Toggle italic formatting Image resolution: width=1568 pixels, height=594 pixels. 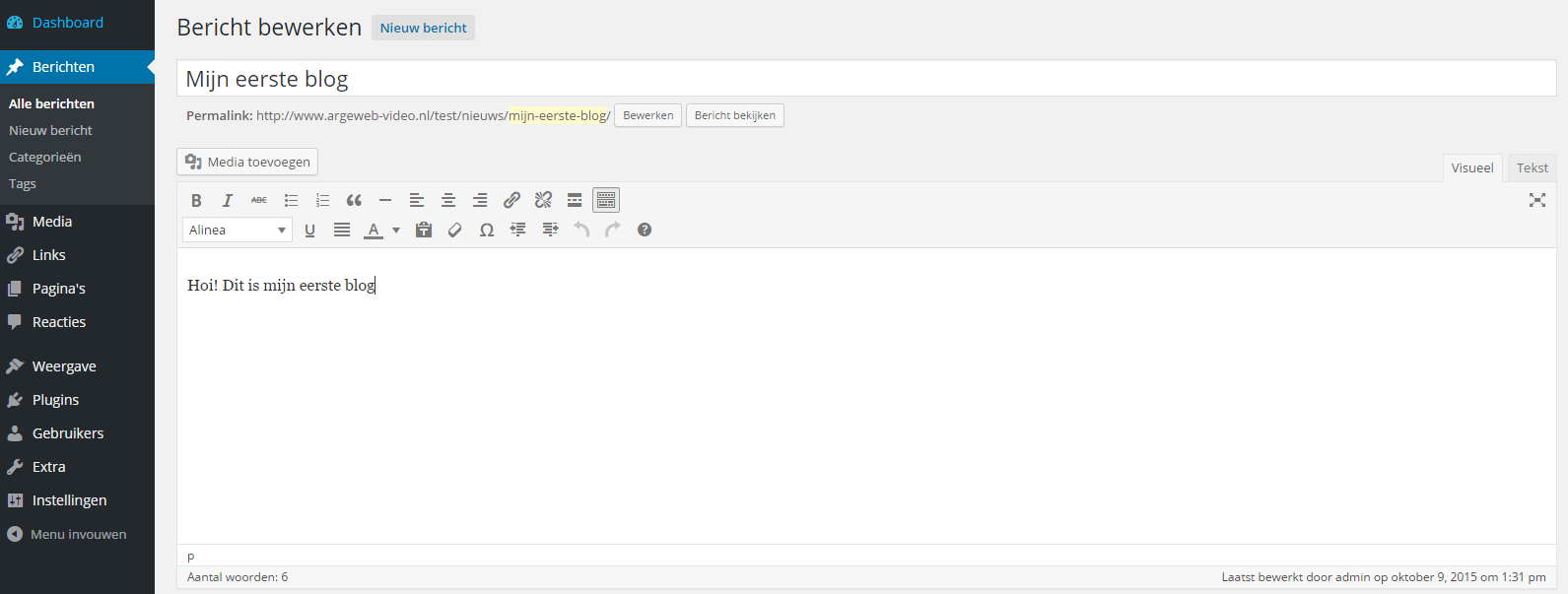tap(228, 200)
